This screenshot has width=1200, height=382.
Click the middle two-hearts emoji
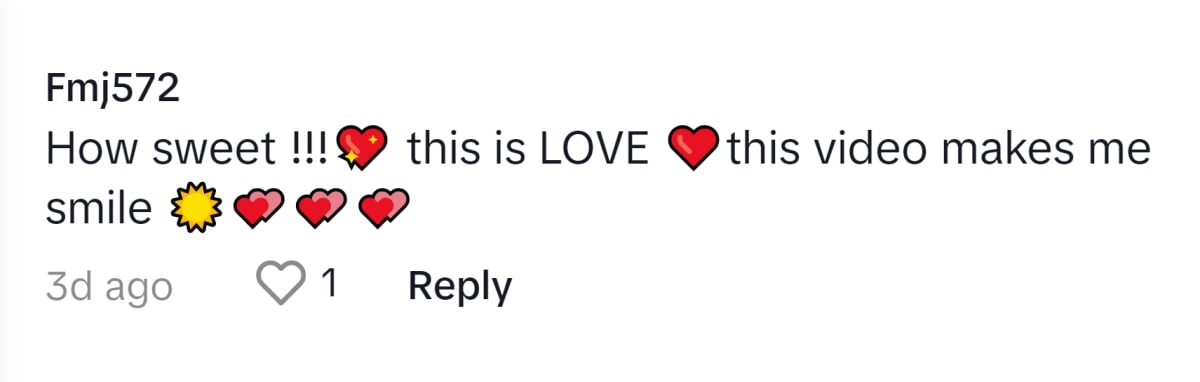(319, 209)
